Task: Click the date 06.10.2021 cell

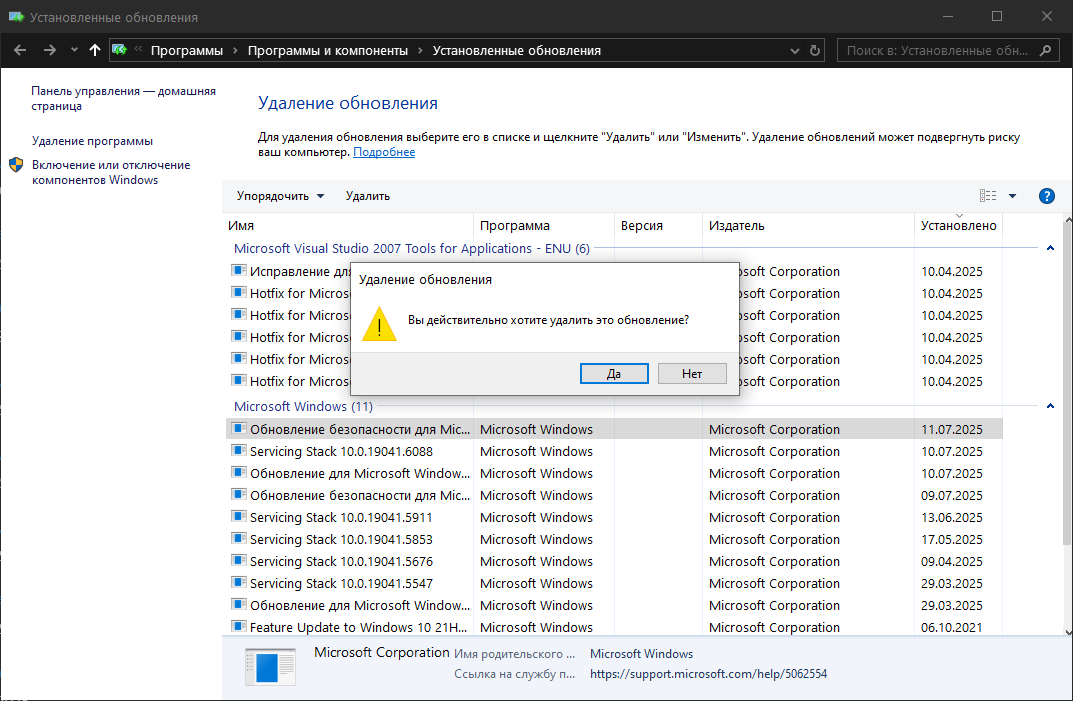Action: coord(951,627)
